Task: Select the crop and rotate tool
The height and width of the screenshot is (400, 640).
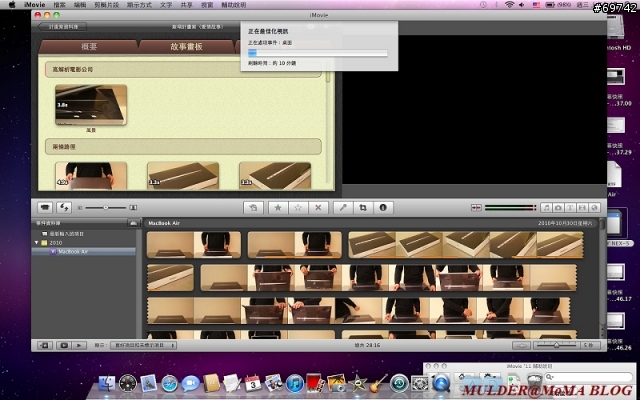Action: tap(363, 207)
